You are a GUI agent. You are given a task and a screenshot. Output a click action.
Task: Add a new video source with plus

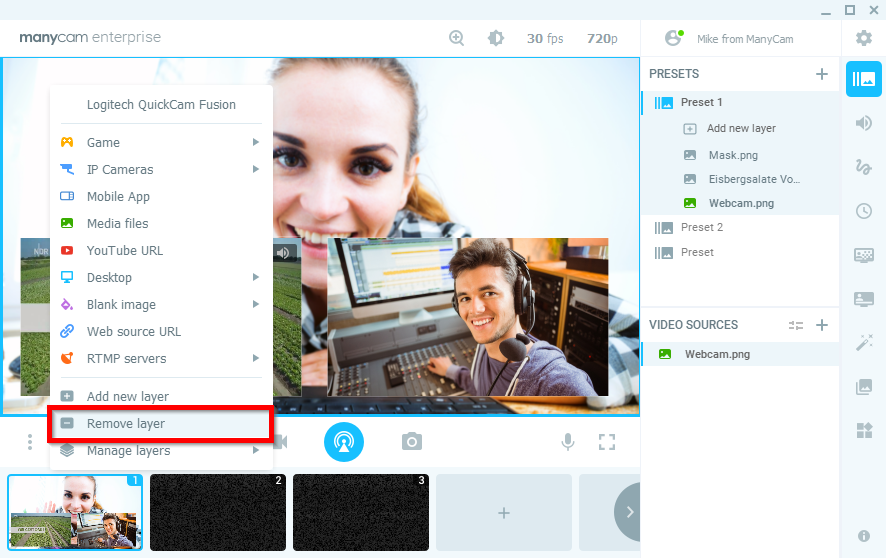click(822, 325)
